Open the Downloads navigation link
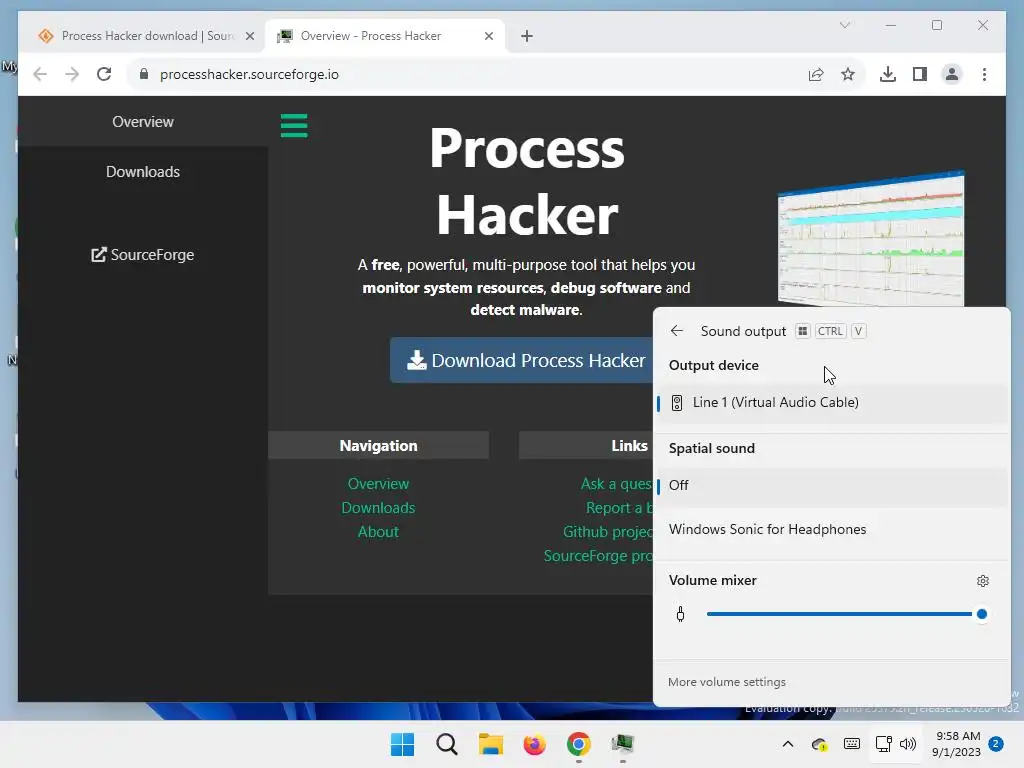Image resolution: width=1024 pixels, height=768 pixels. (378, 508)
